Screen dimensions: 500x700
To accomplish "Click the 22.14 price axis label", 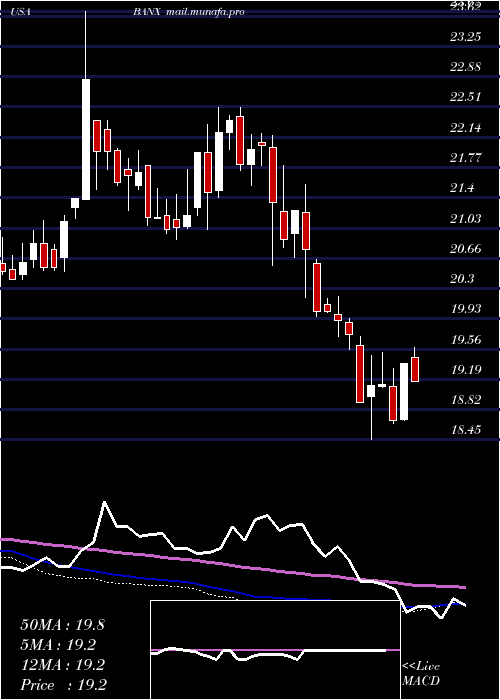I will 466,128.
